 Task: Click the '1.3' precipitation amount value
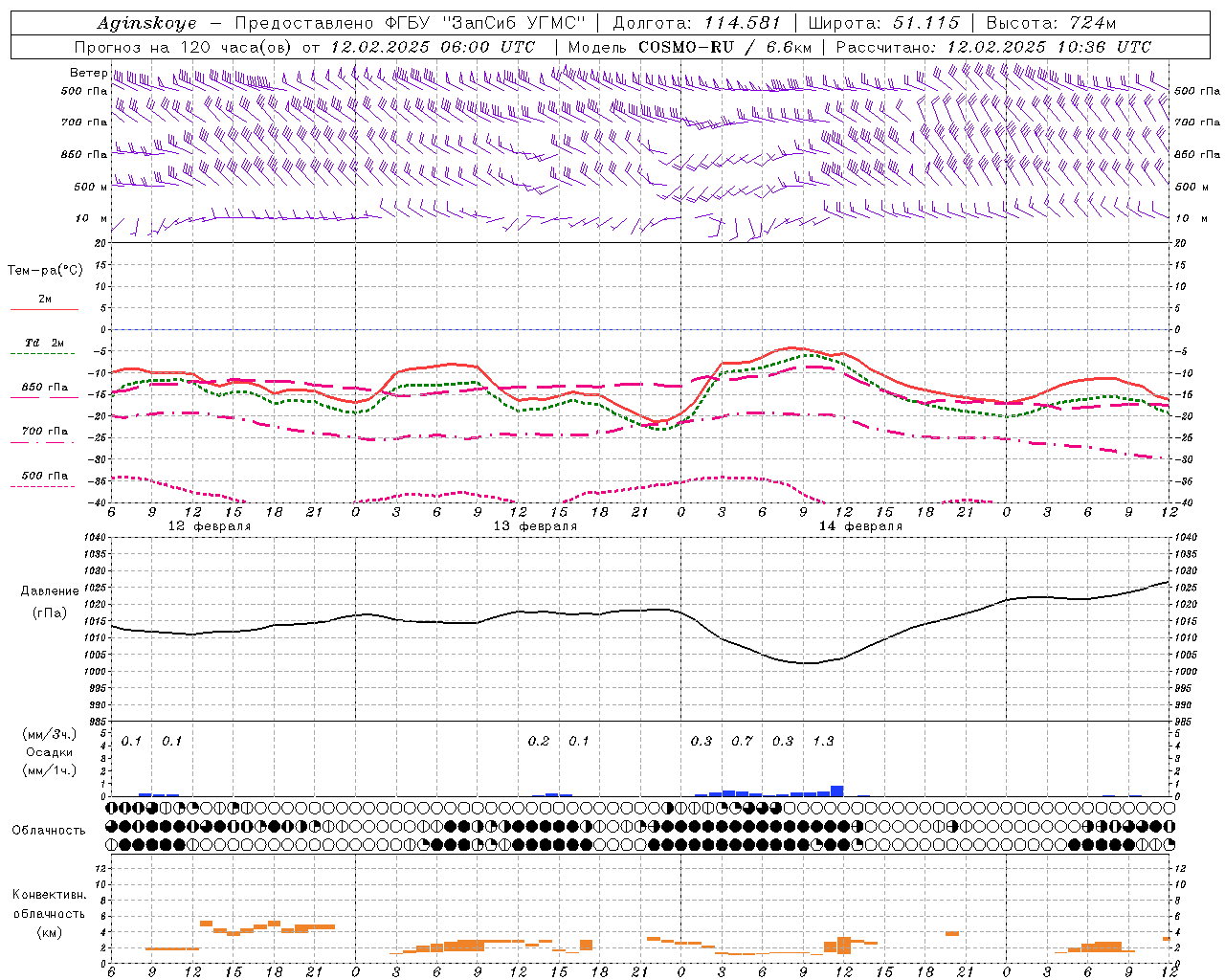click(x=823, y=741)
